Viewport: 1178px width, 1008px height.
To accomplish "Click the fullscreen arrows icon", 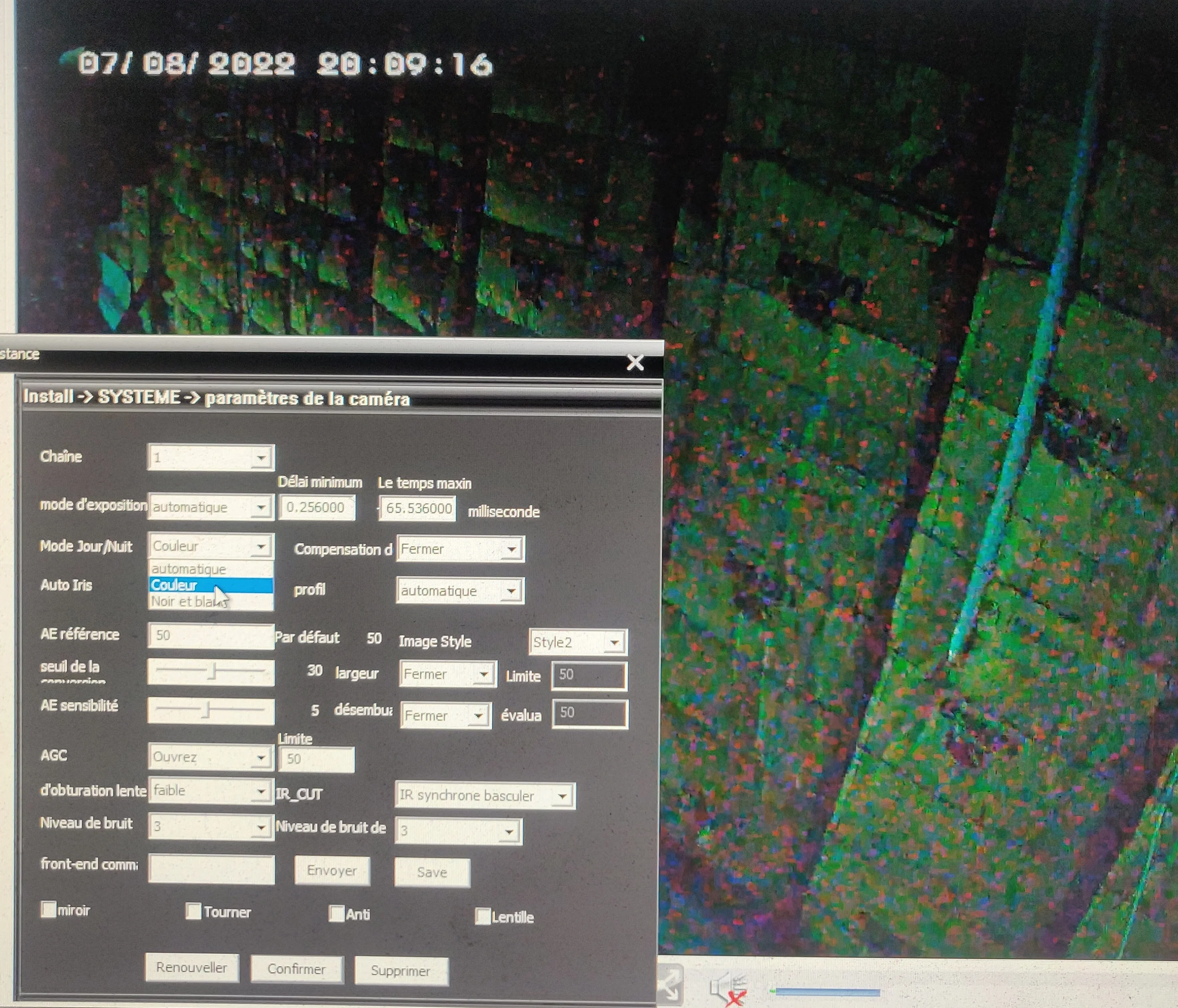I will click(x=670, y=985).
